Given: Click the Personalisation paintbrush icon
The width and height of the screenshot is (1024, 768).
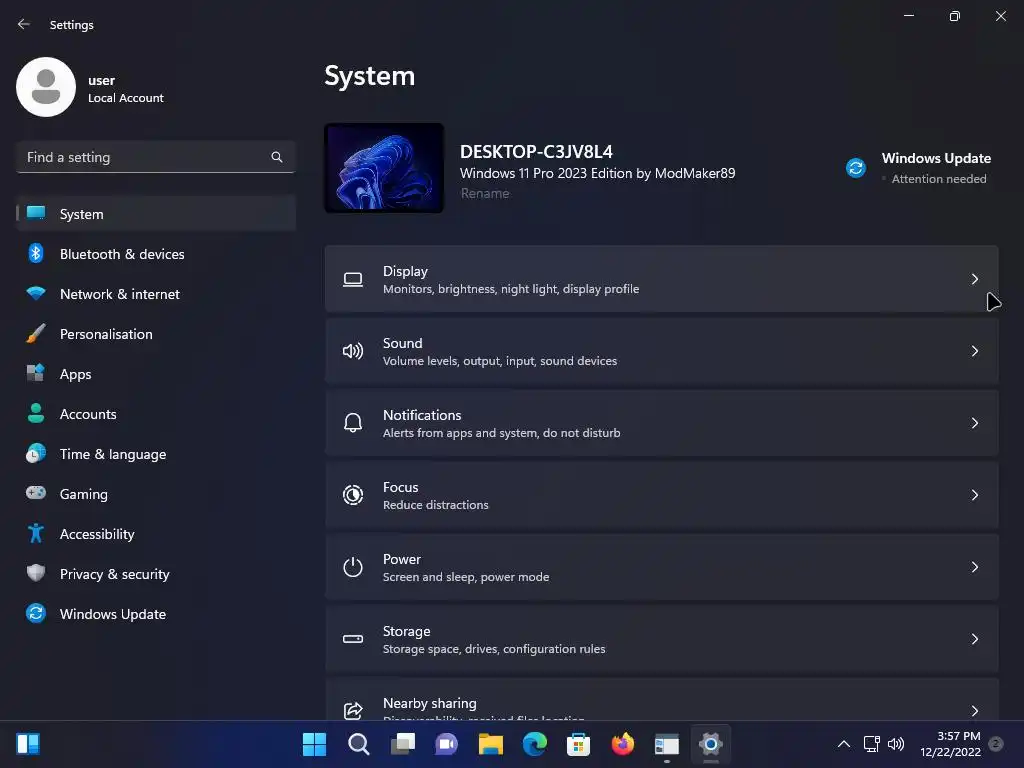Looking at the screenshot, I should pyautogui.click(x=36, y=334).
